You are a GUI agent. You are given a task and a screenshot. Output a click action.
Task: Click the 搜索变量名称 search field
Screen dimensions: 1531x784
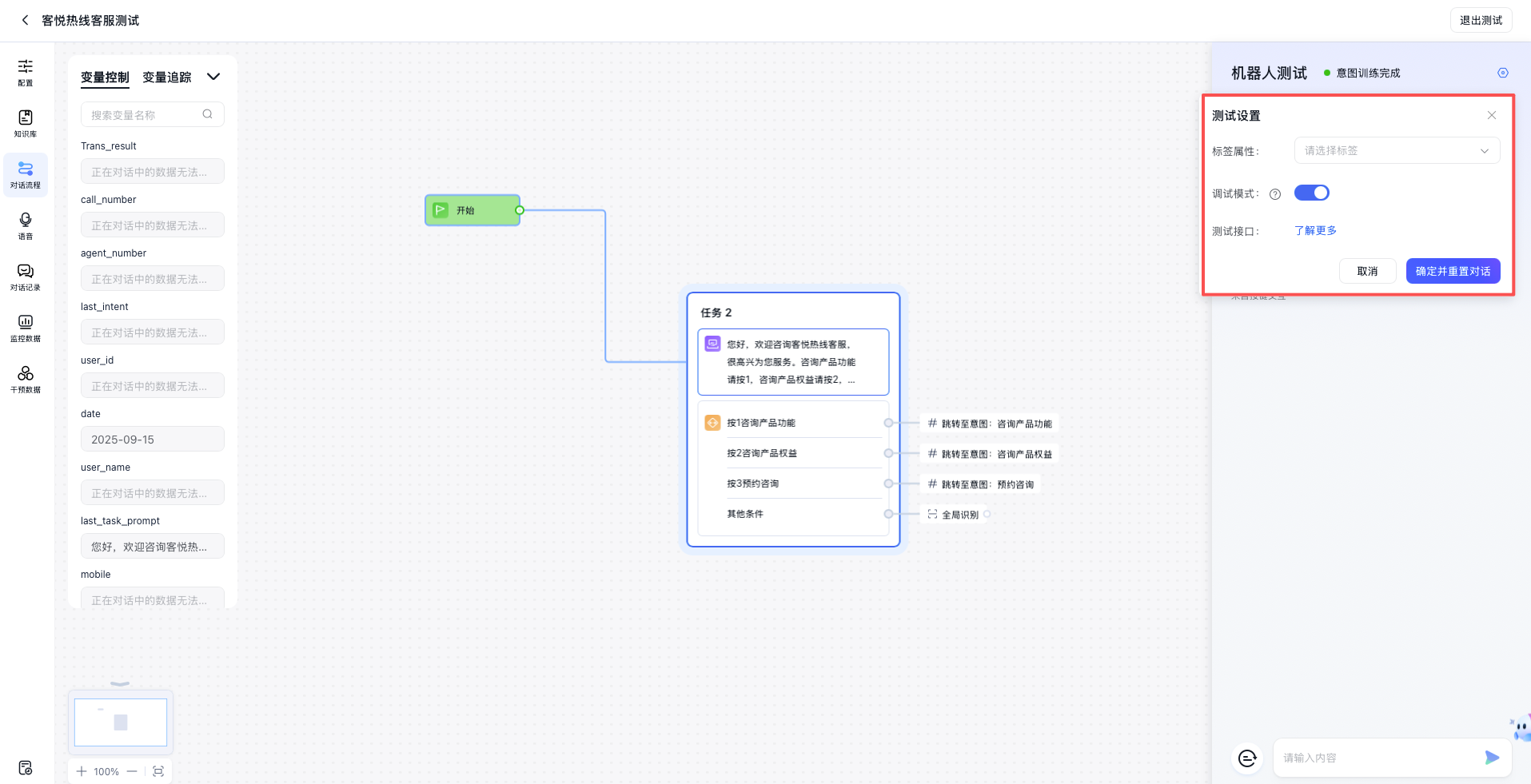tap(146, 114)
